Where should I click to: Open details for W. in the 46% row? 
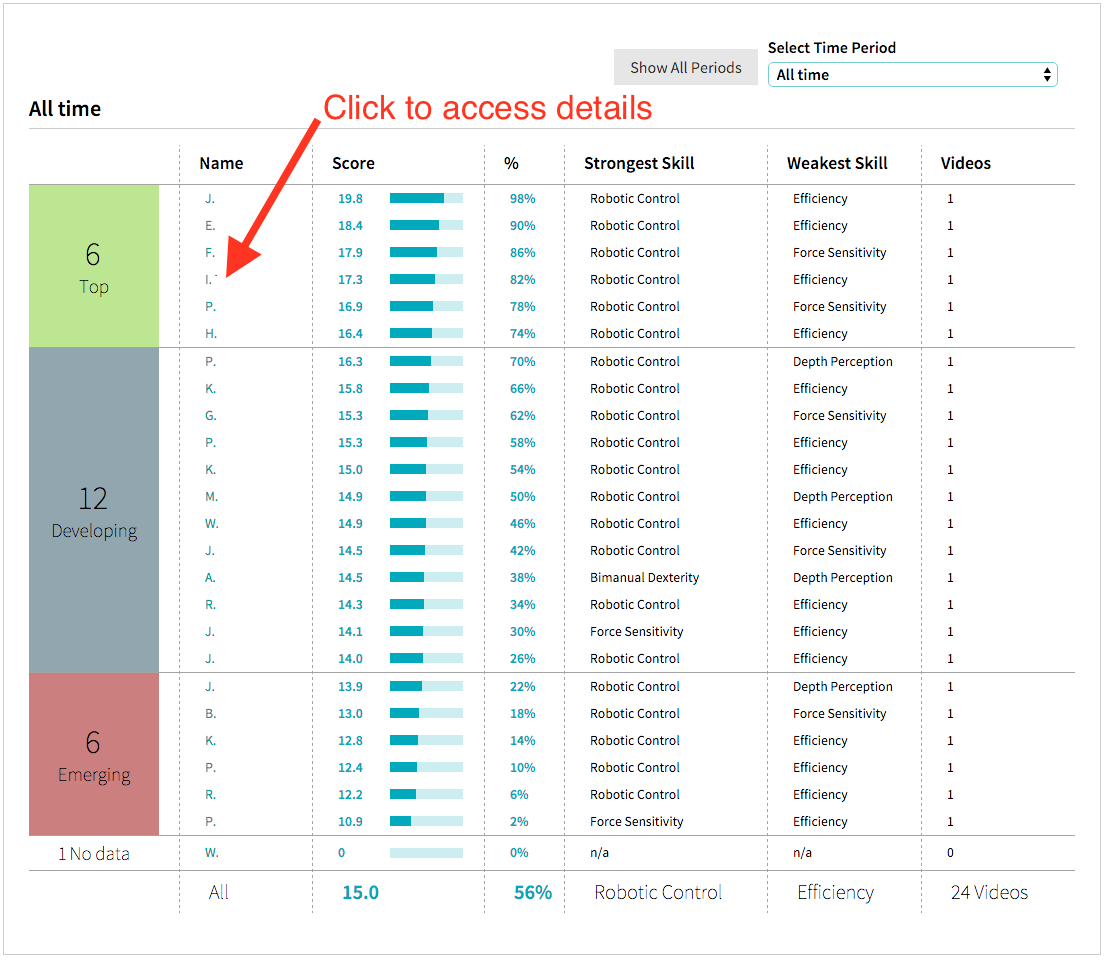pos(212,524)
